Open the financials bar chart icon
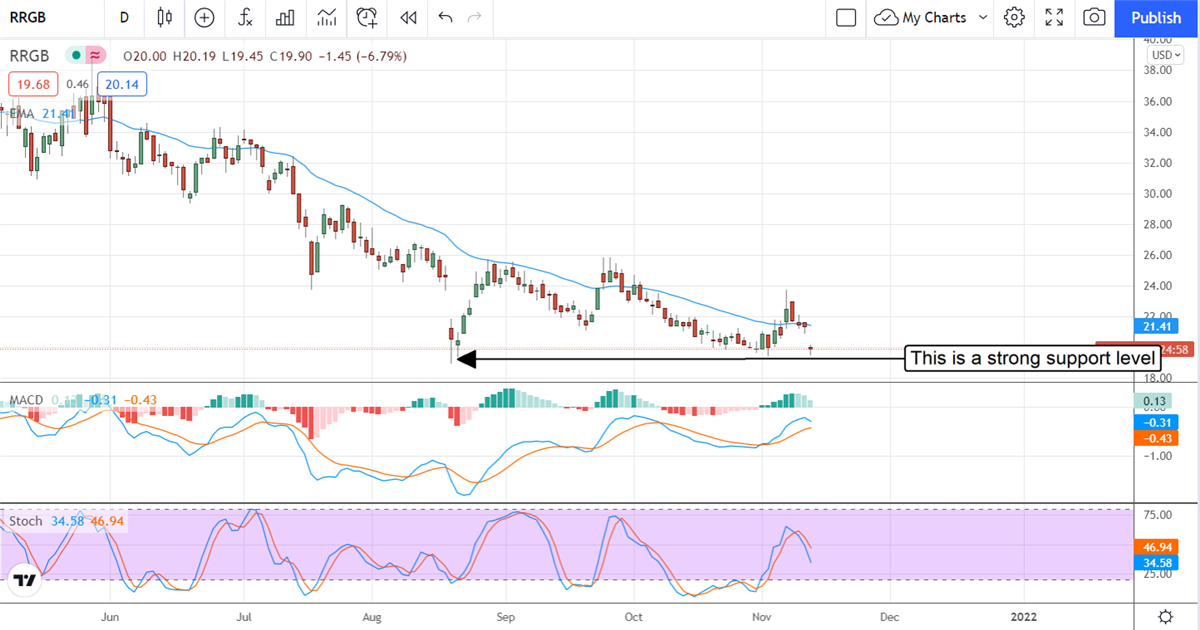 click(285, 17)
